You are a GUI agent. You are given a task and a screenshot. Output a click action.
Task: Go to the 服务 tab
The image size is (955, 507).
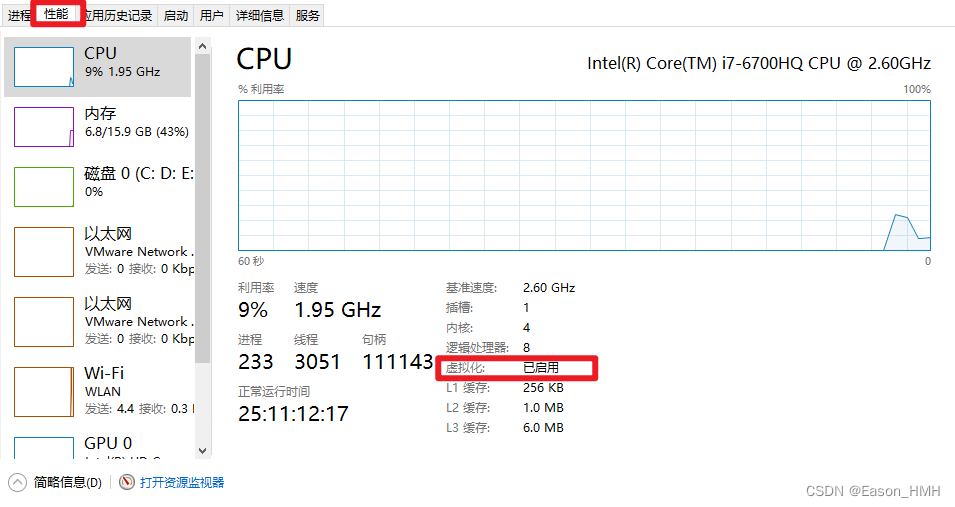308,15
